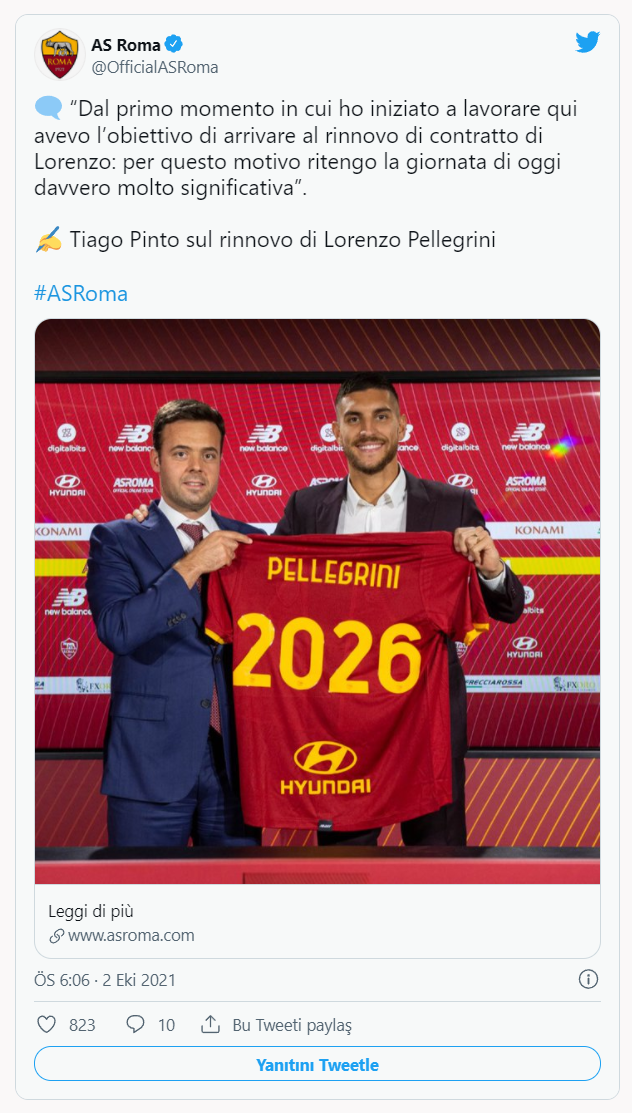Screen dimensions: 632x1113
Task: Like the tweet with the heart icon
Action: coord(46,1025)
